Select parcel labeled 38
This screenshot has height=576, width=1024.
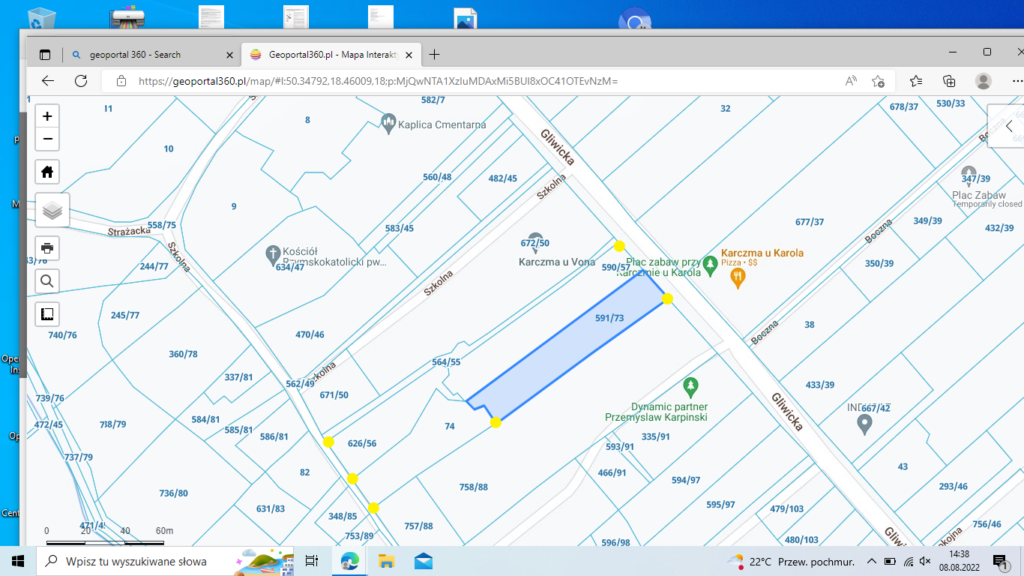tap(809, 325)
